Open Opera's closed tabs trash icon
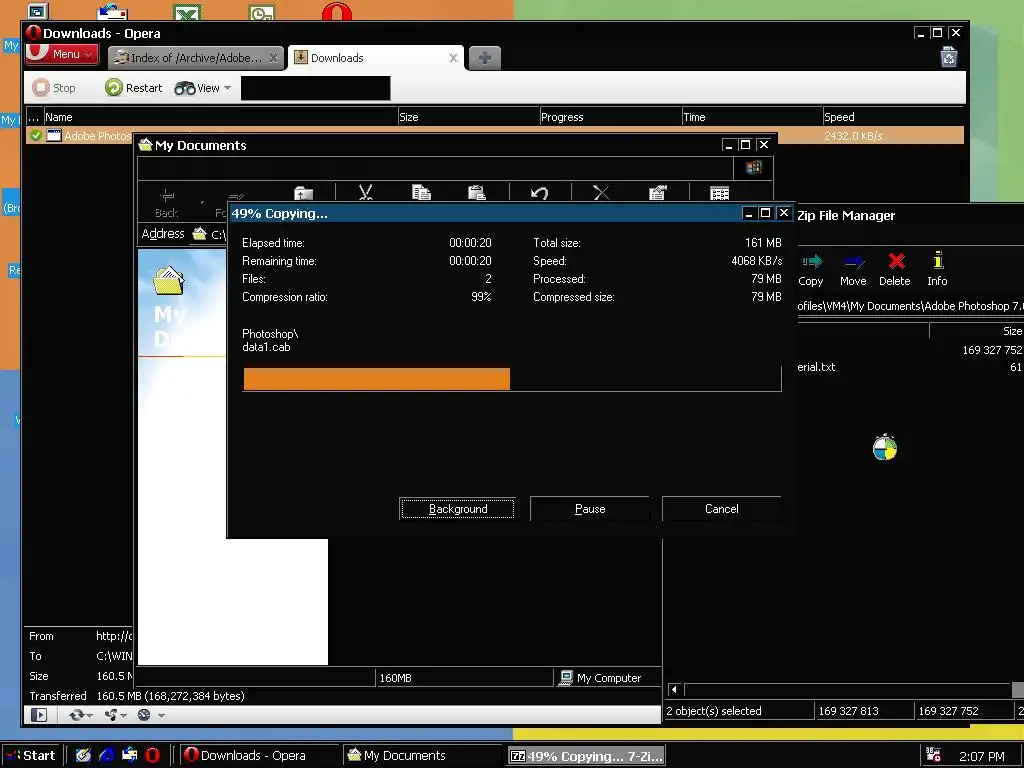 pos(949,57)
